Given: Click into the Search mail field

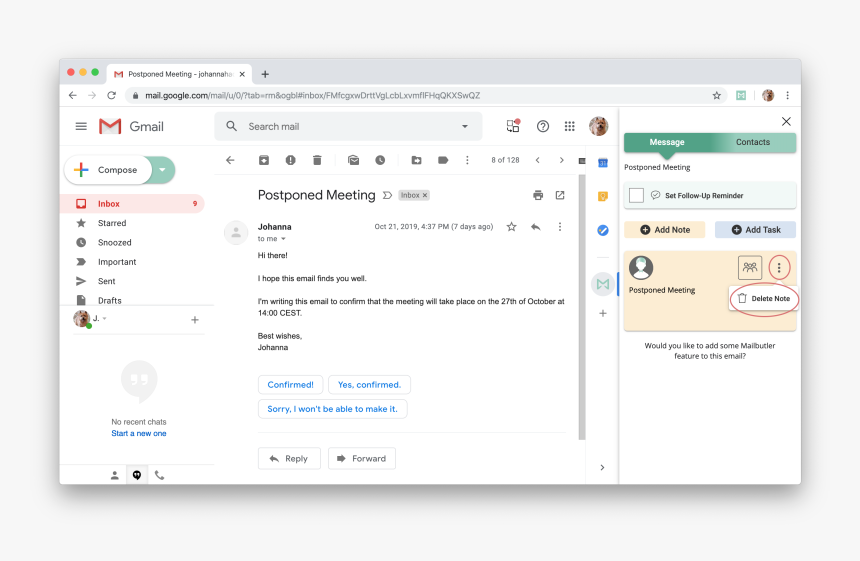Looking at the screenshot, I should (x=348, y=126).
